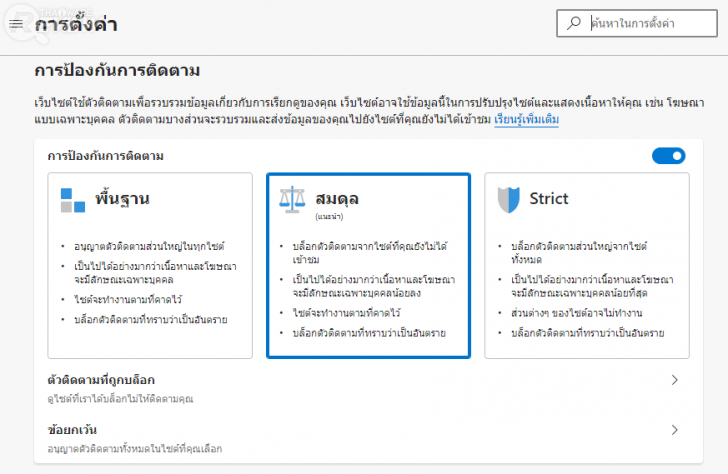Image resolution: width=728 pixels, height=474 pixels.
Task: Select the พื้นฐาน tracking level card
Action: tap(150, 266)
